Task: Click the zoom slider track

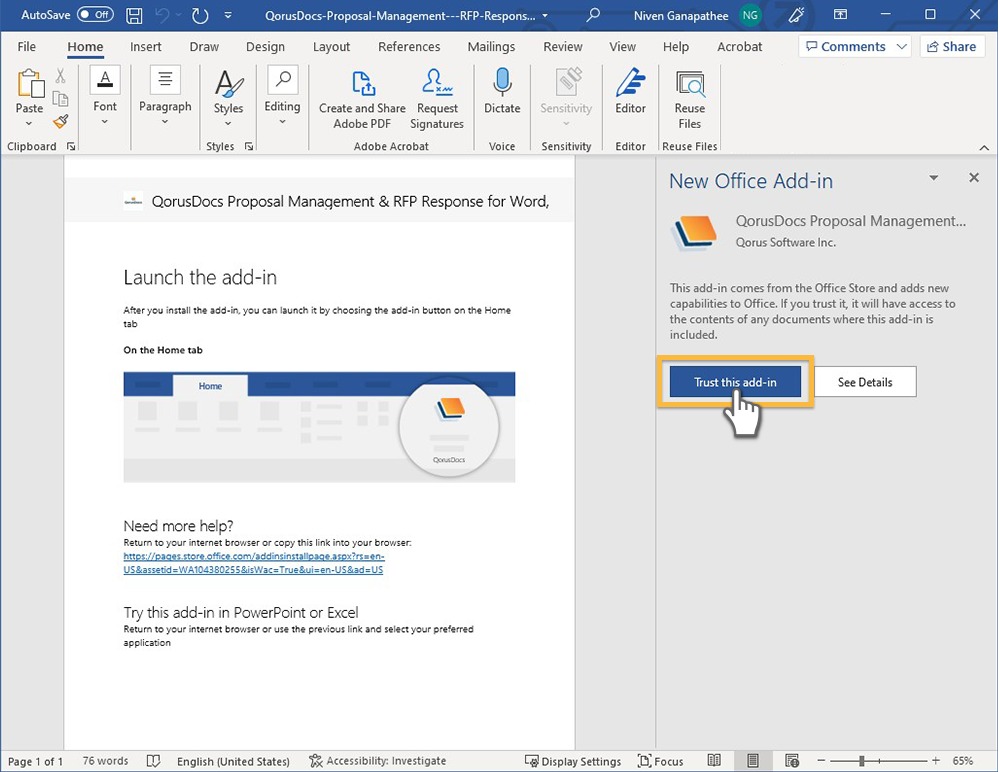Action: click(878, 761)
